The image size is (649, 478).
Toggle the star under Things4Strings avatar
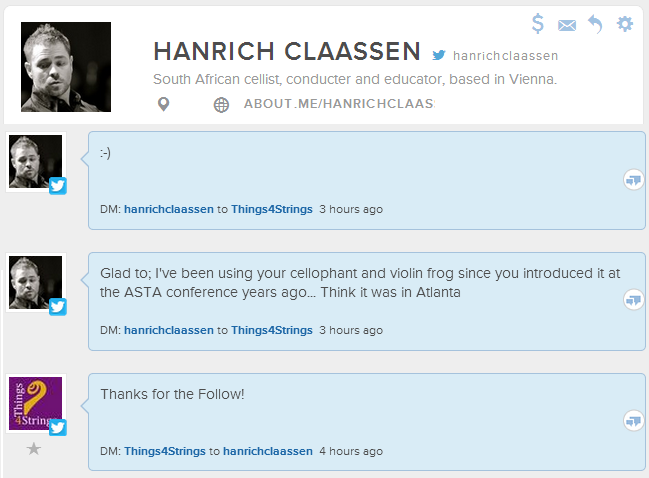34,449
